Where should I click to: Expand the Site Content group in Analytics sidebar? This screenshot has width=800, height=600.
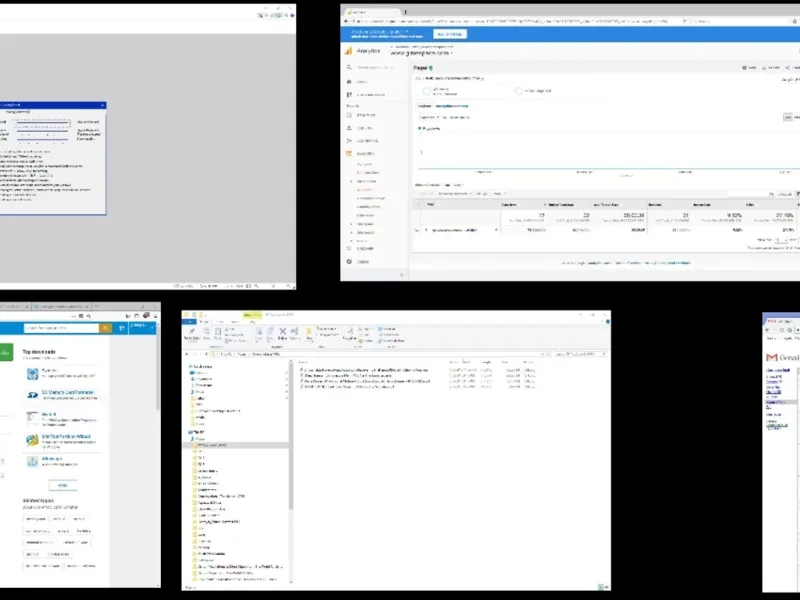(351, 182)
